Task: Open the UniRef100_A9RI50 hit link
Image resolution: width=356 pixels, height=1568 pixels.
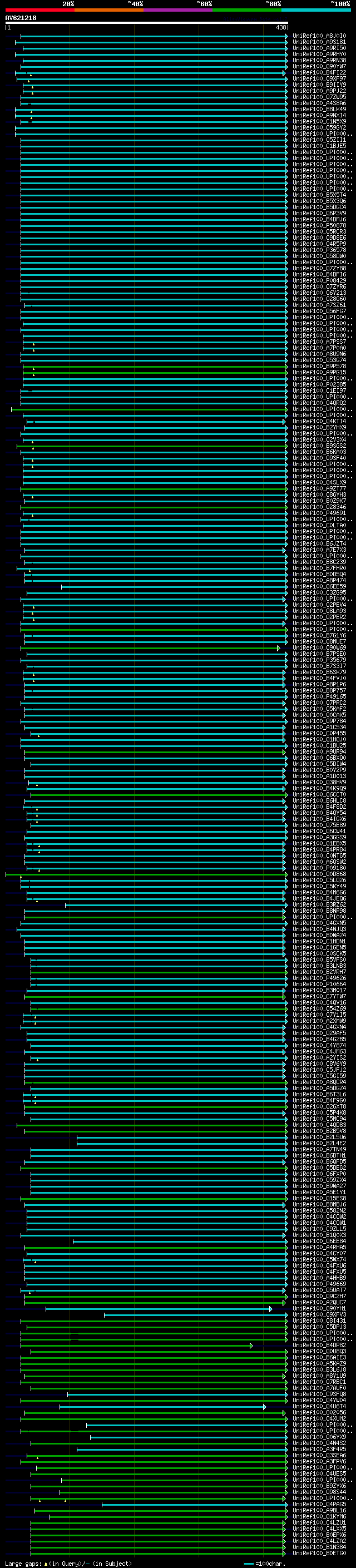Action: 319,48
